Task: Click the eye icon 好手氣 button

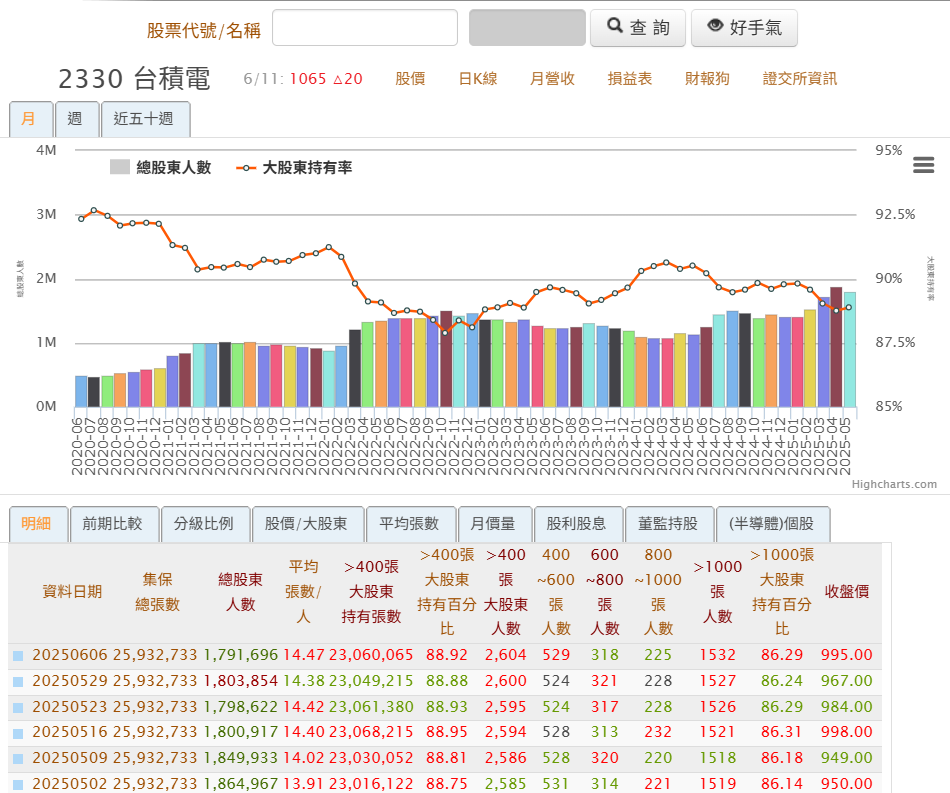Action: (744, 28)
